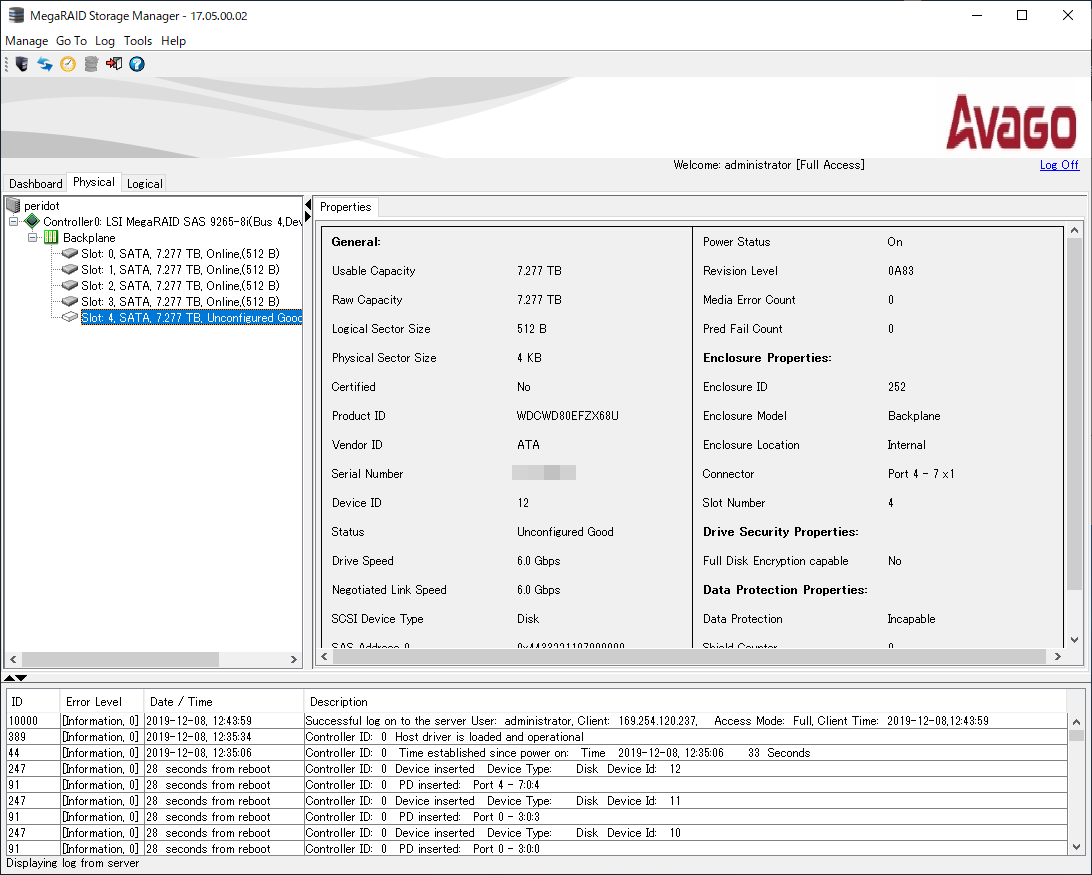Expand left pane with right-pointing arrow
The height and width of the screenshot is (875, 1092).
tap(308, 216)
